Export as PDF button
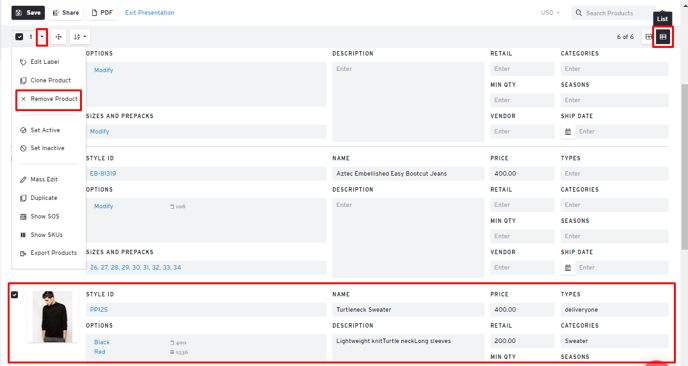Image resolution: width=688 pixels, height=366 pixels. pos(102,13)
